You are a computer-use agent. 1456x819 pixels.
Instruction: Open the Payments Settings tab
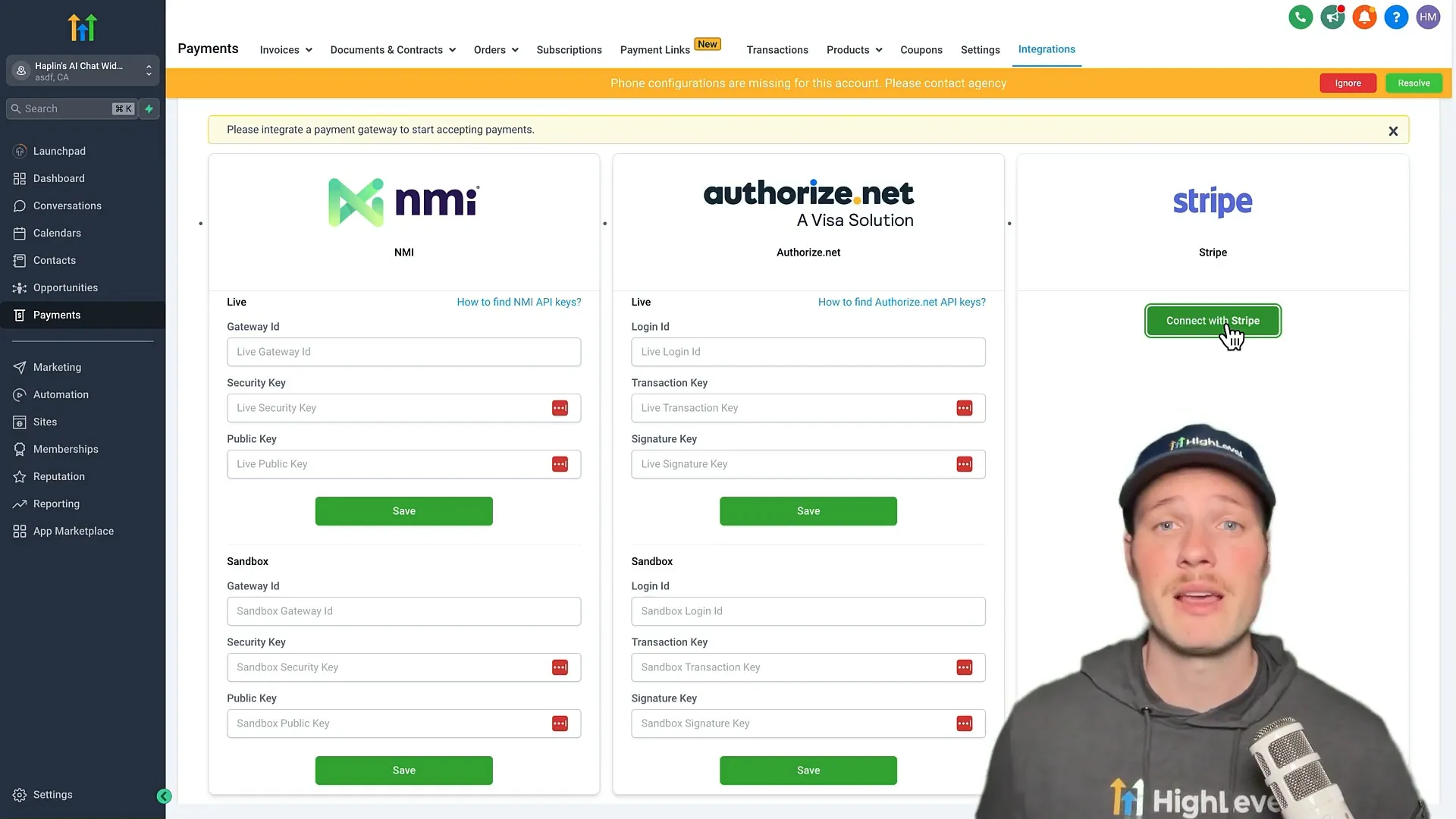tap(980, 50)
